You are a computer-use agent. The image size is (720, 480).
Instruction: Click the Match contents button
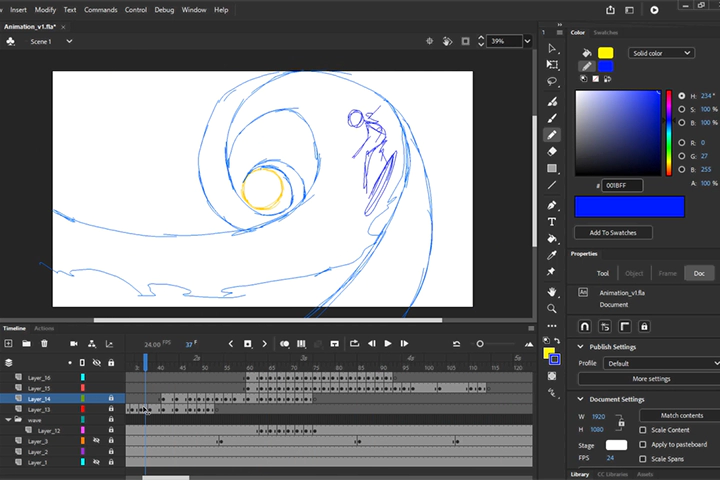tap(681, 415)
